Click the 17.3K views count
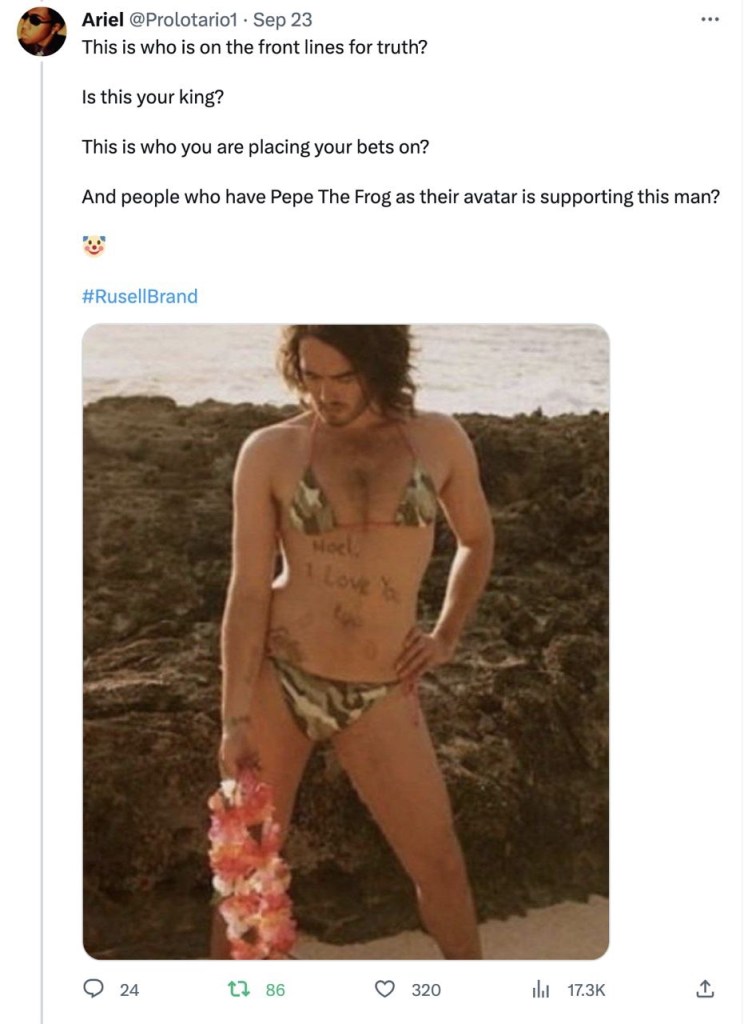 (x=586, y=990)
